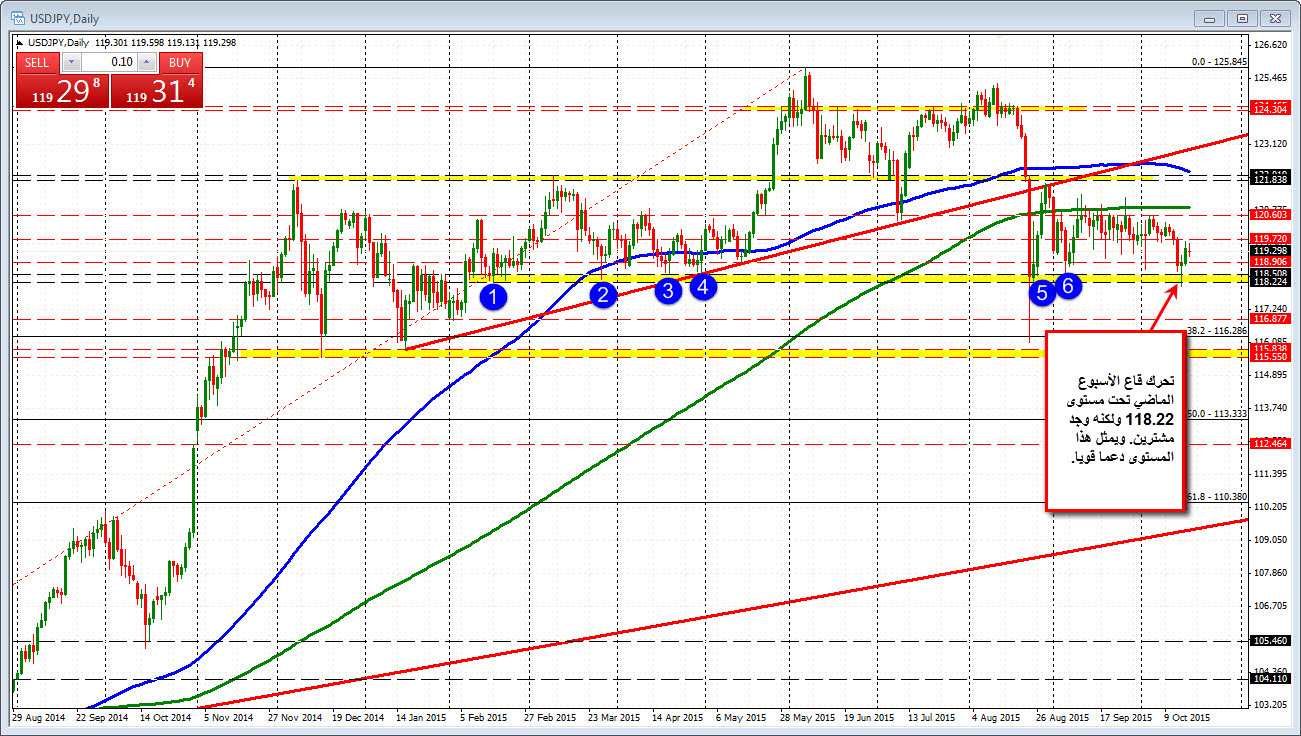Click the 115.550 red price label
The width and height of the screenshot is (1301, 736).
[1270, 357]
